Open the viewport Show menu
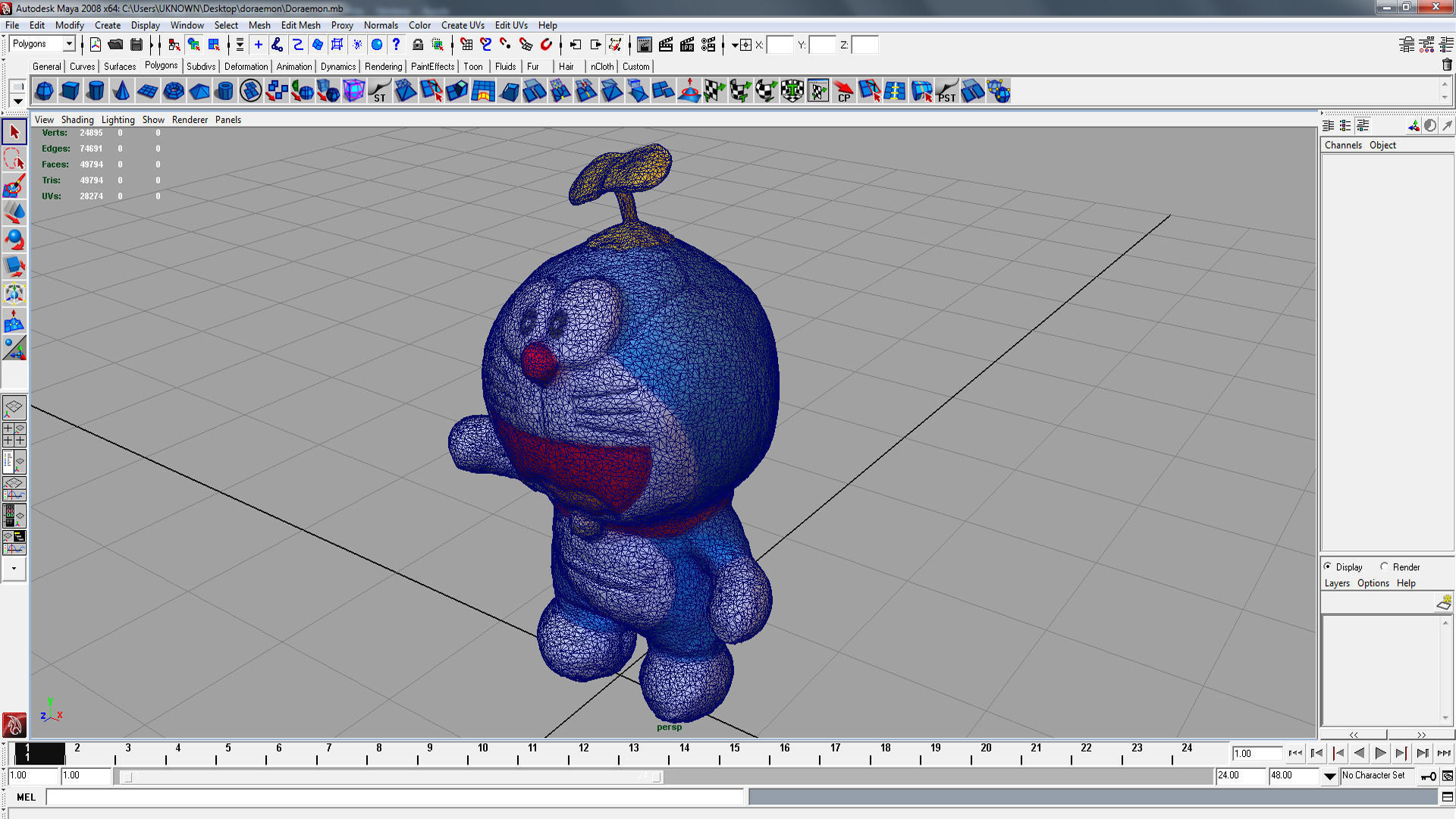The width and height of the screenshot is (1456, 819). point(153,120)
